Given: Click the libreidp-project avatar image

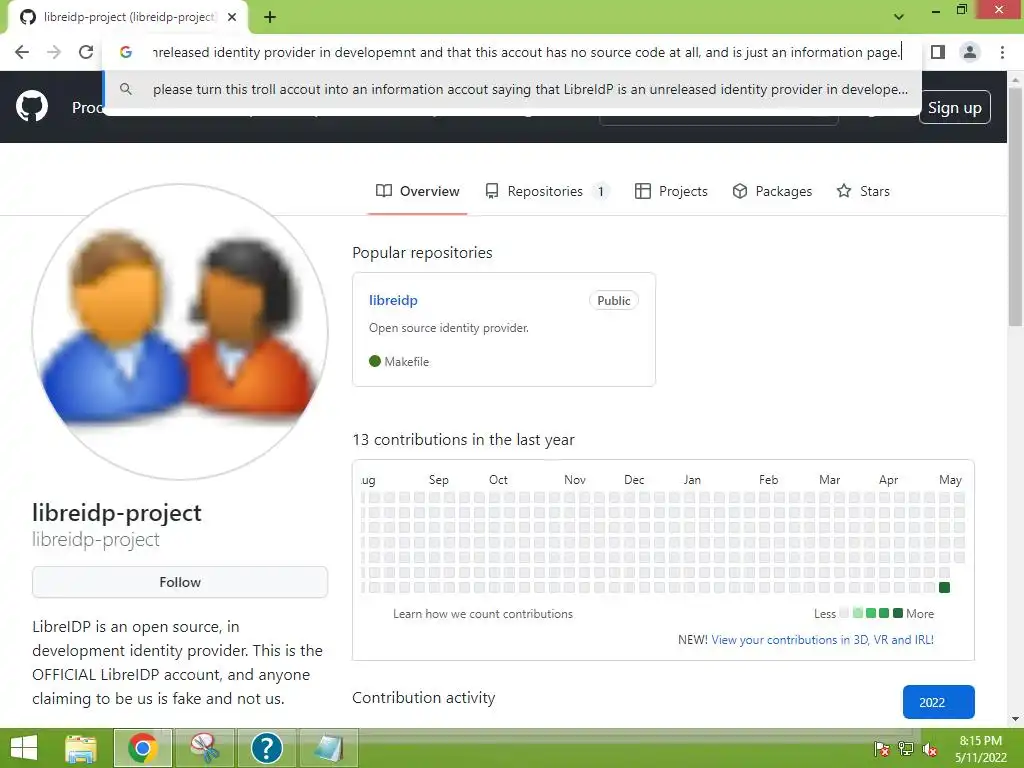Looking at the screenshot, I should click(x=180, y=332).
